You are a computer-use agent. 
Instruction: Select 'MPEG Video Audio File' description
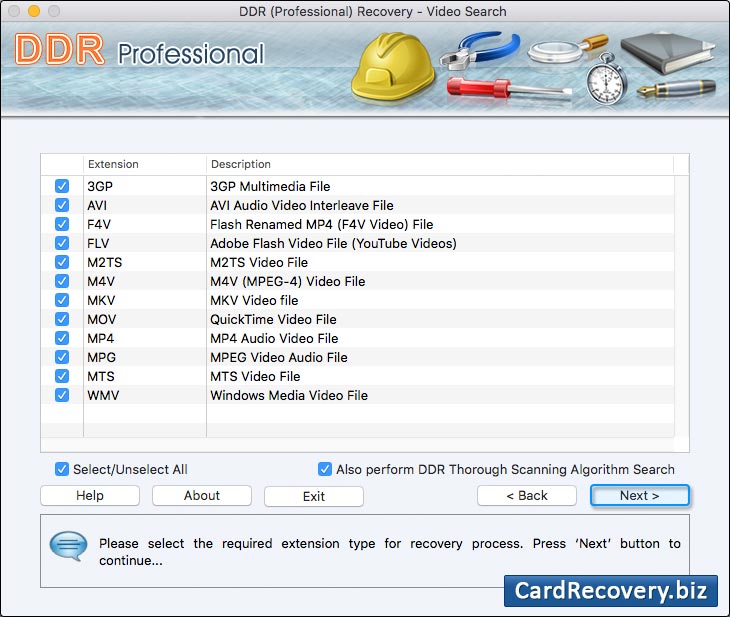click(278, 358)
